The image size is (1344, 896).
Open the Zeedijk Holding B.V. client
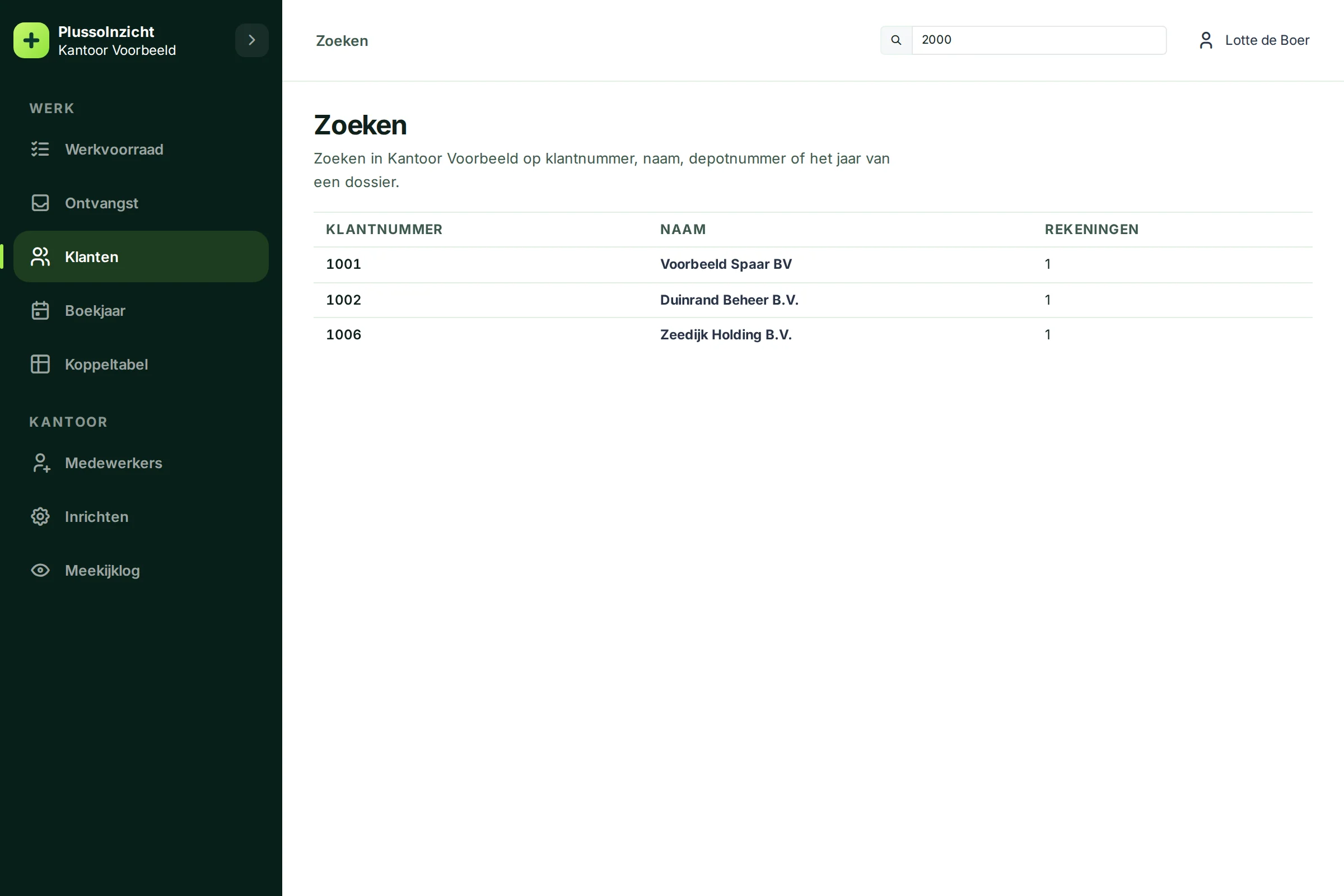(x=726, y=335)
